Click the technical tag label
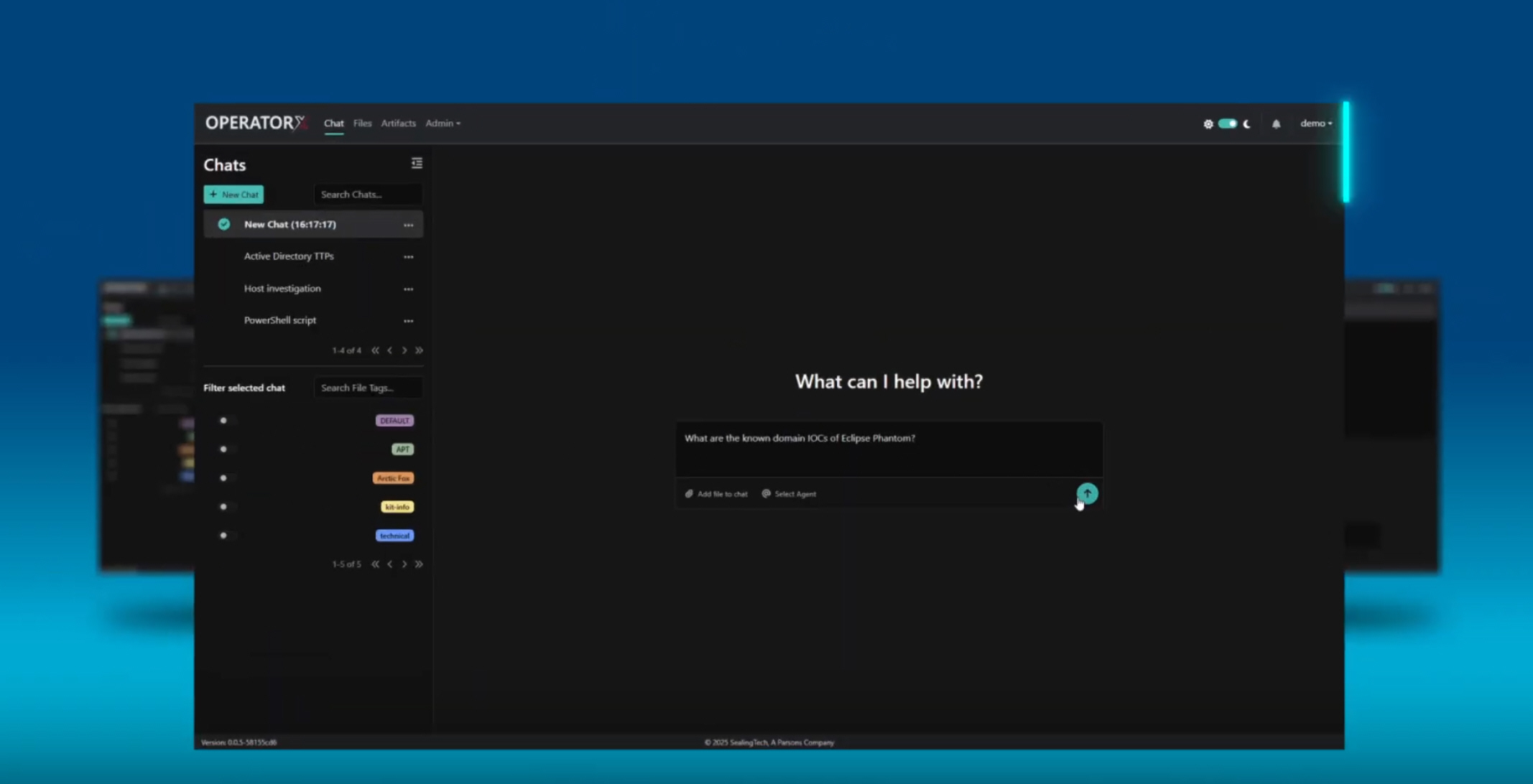Viewport: 1533px width, 784px height. (394, 536)
